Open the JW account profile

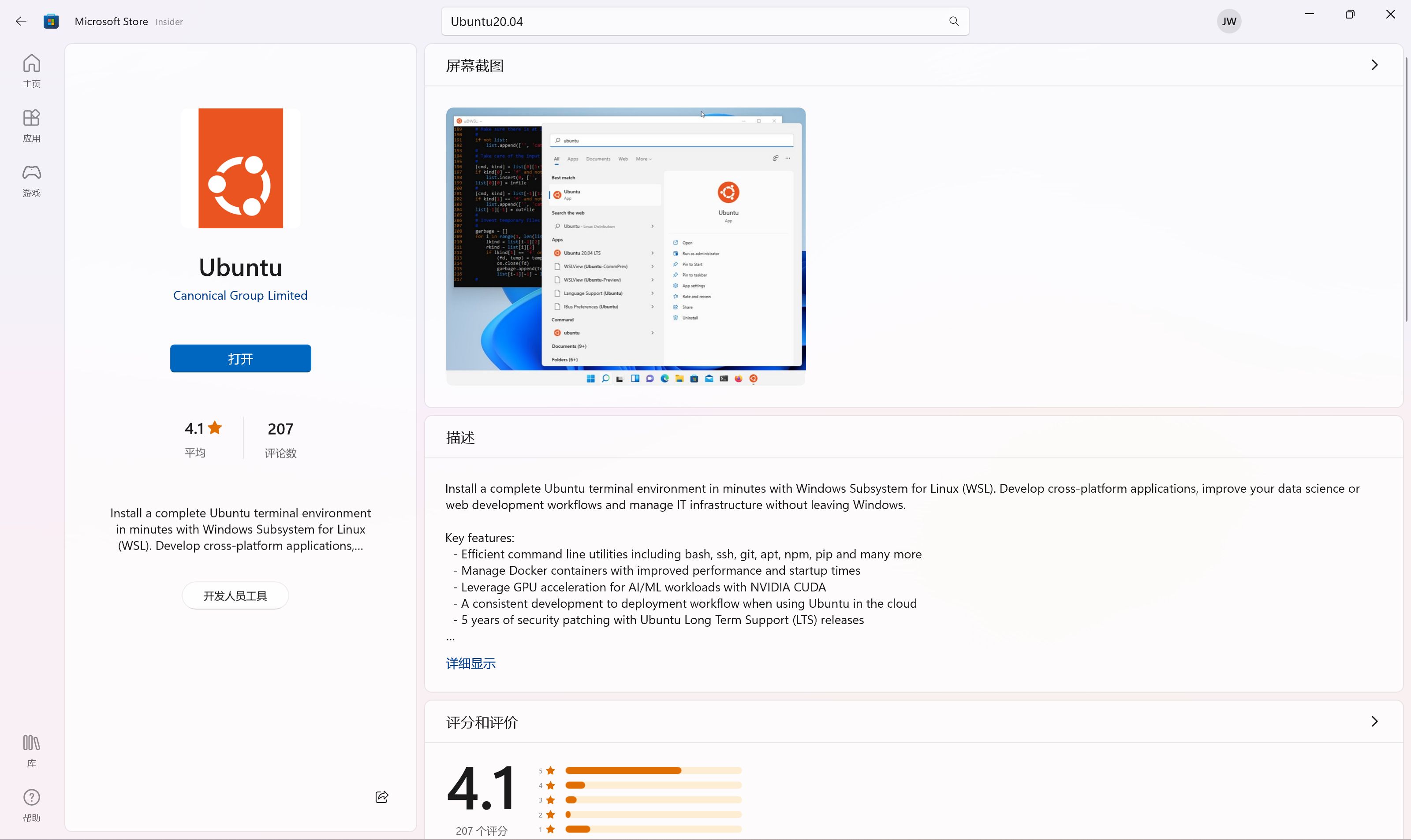pyautogui.click(x=1229, y=22)
